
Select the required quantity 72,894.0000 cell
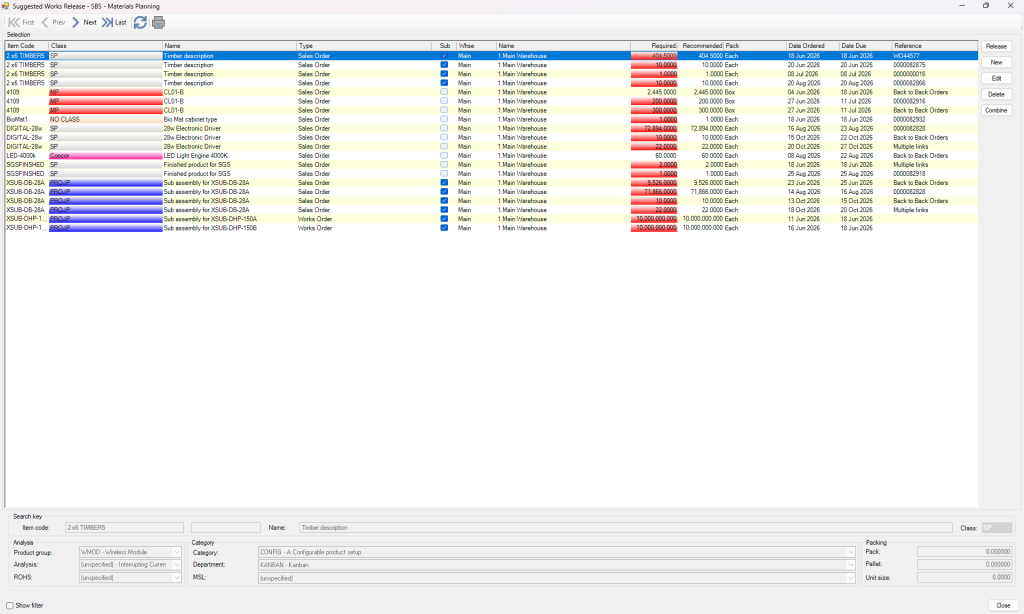654,129
